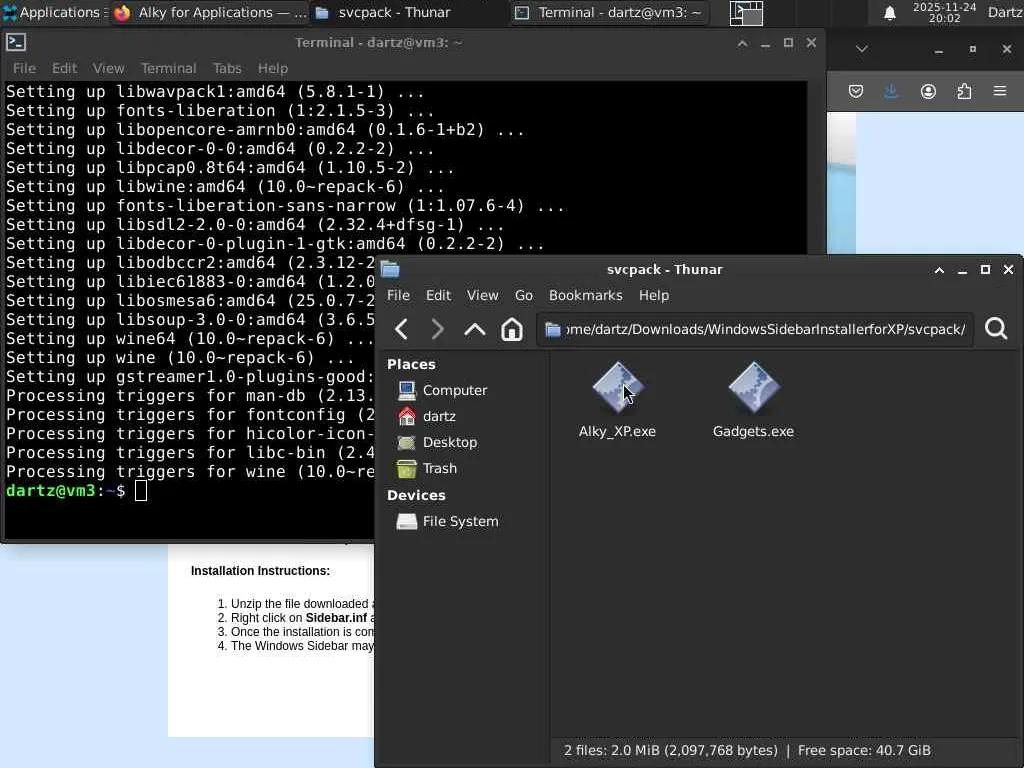This screenshot has width=1024, height=768.
Task: Select the Alky_XP.exe file icon
Action: tap(617, 388)
